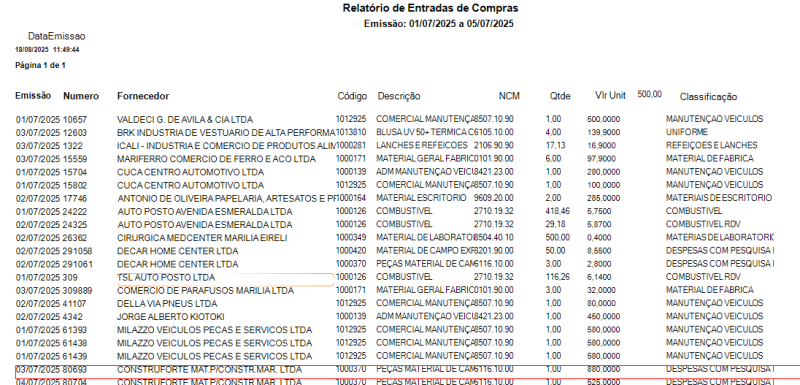Click quantity 116,26

pyautogui.click(x=557, y=277)
